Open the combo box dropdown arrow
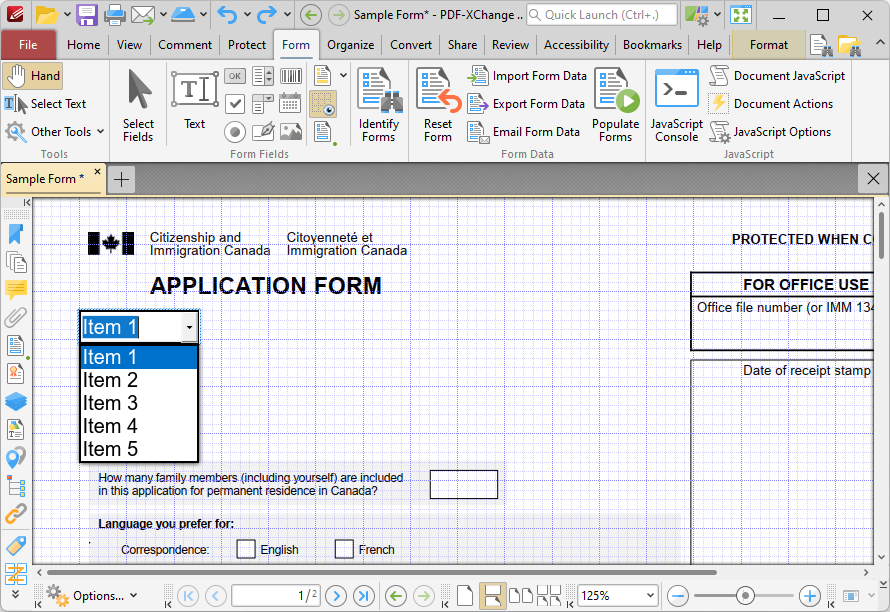Screen dimensions: 890x612 (x=189, y=327)
